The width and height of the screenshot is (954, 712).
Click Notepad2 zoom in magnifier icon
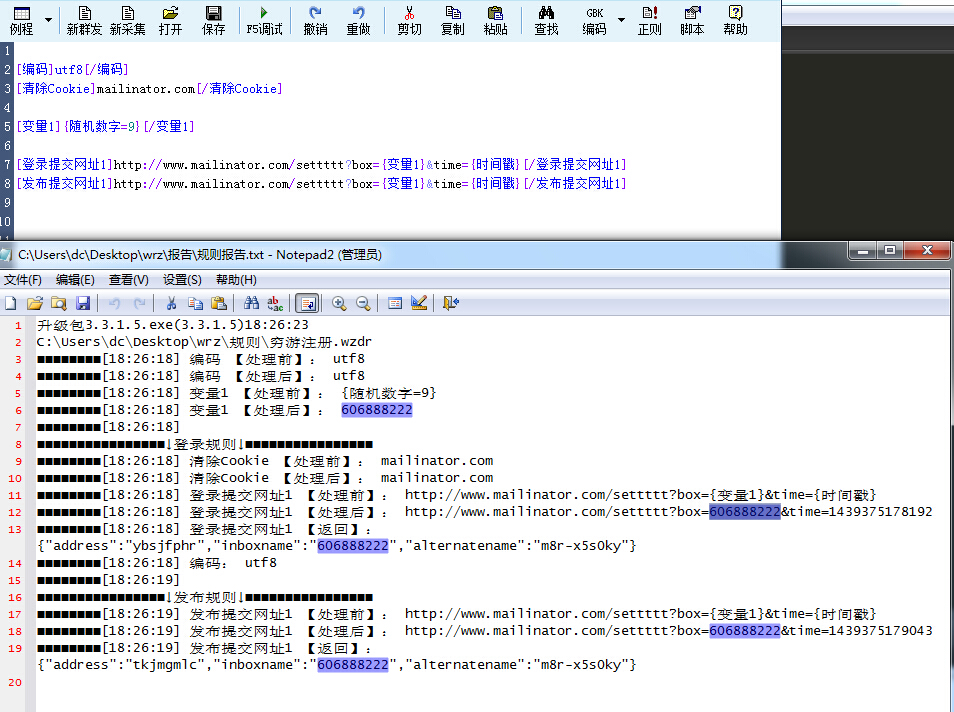pos(339,303)
